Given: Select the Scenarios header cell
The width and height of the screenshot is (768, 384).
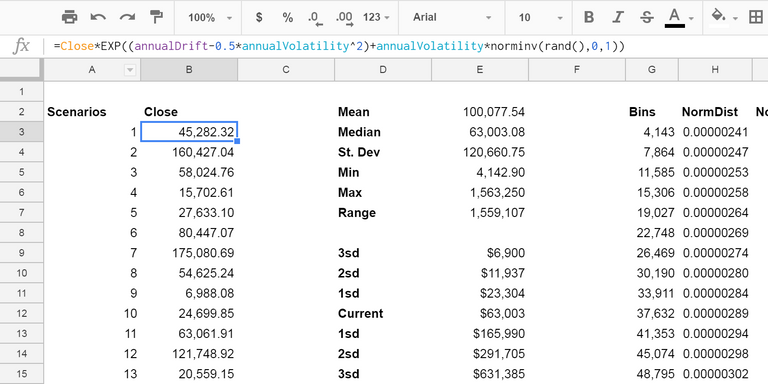Looking at the screenshot, I should pos(92,112).
